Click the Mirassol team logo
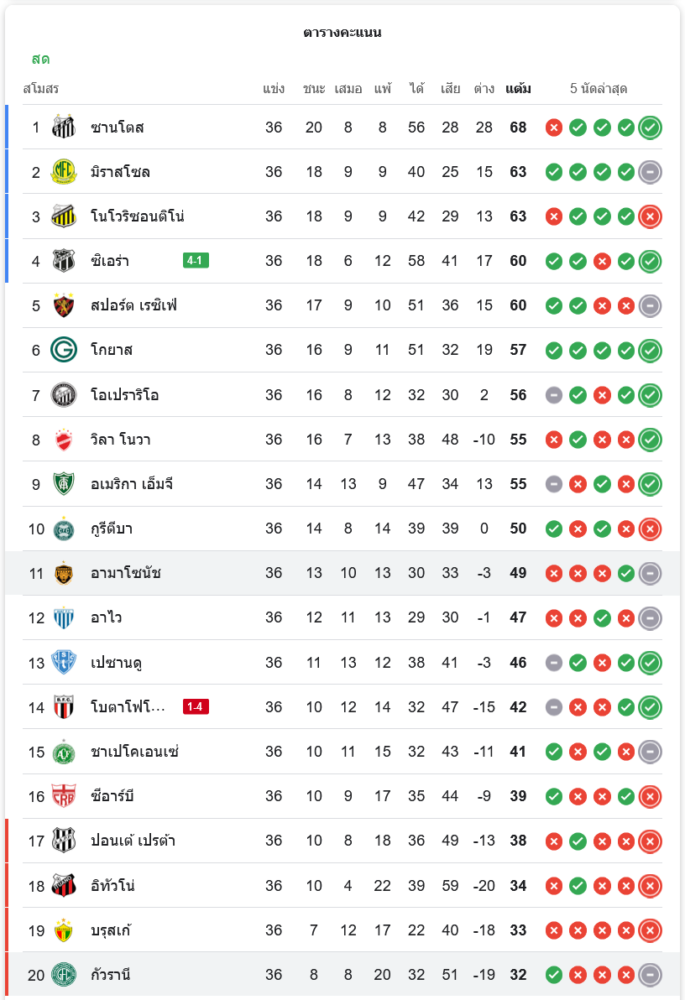685x1000 pixels. (64, 172)
